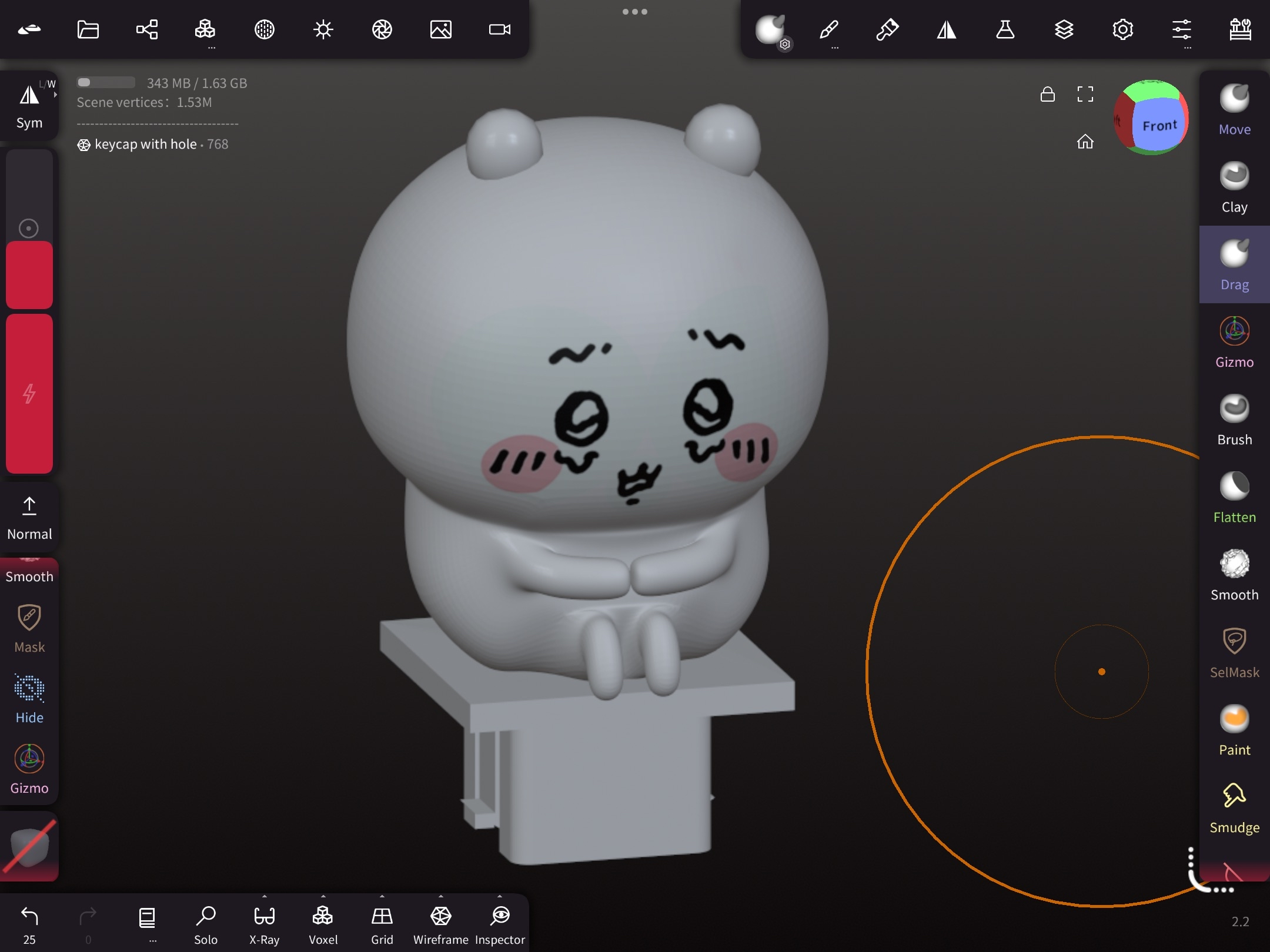The width and height of the screenshot is (1270, 952).
Task: Open the Background image menu
Action: [x=440, y=29]
